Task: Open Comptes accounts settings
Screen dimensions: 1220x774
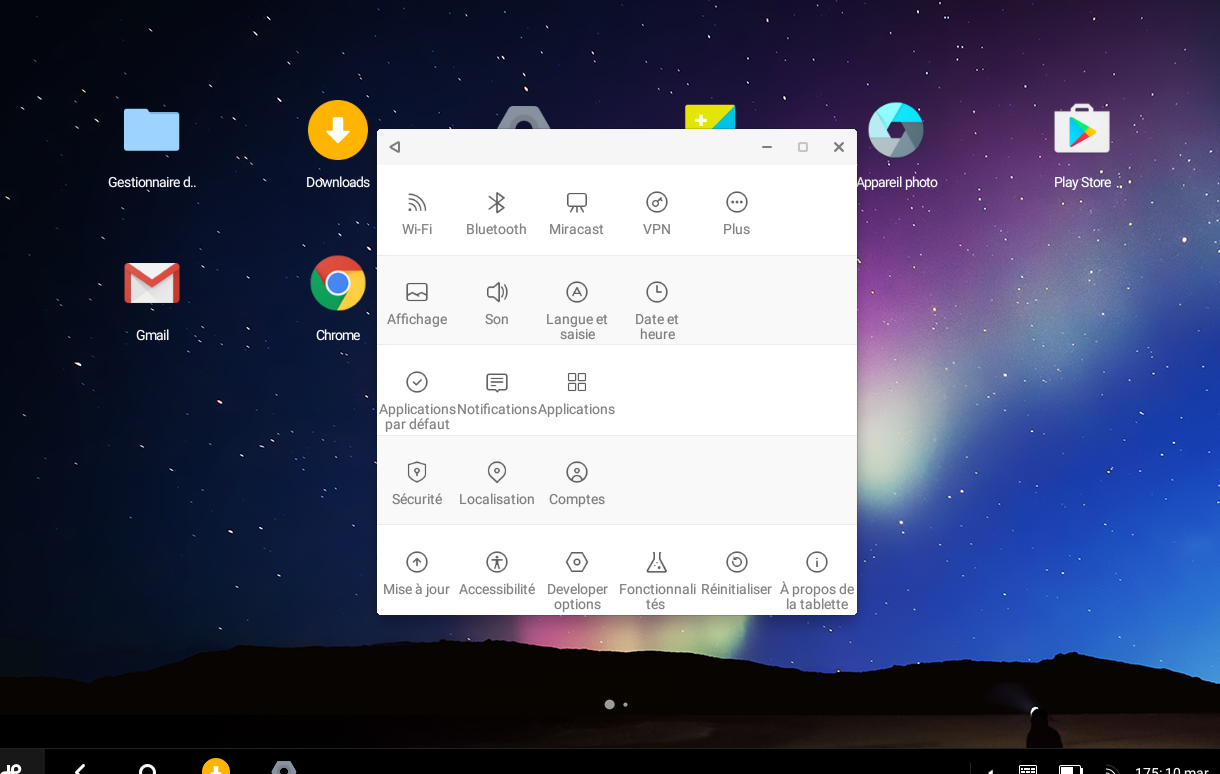Action: [576, 483]
